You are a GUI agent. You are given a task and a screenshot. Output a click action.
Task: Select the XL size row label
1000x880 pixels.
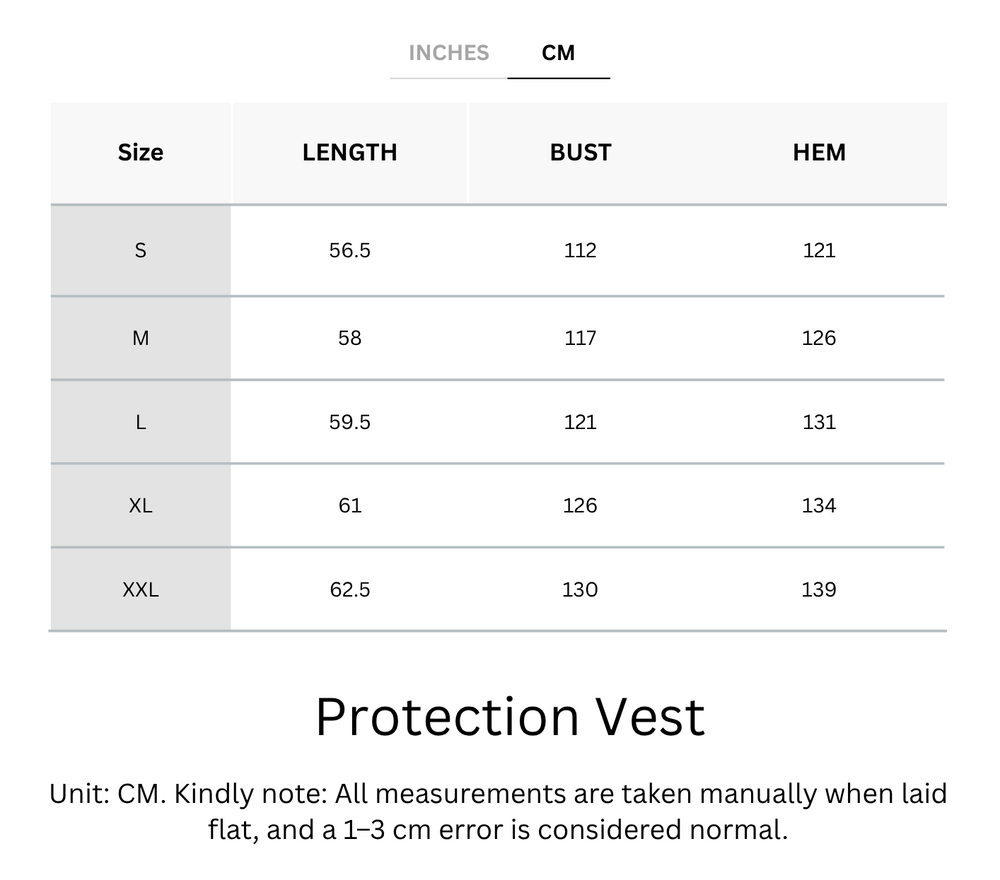(140, 506)
